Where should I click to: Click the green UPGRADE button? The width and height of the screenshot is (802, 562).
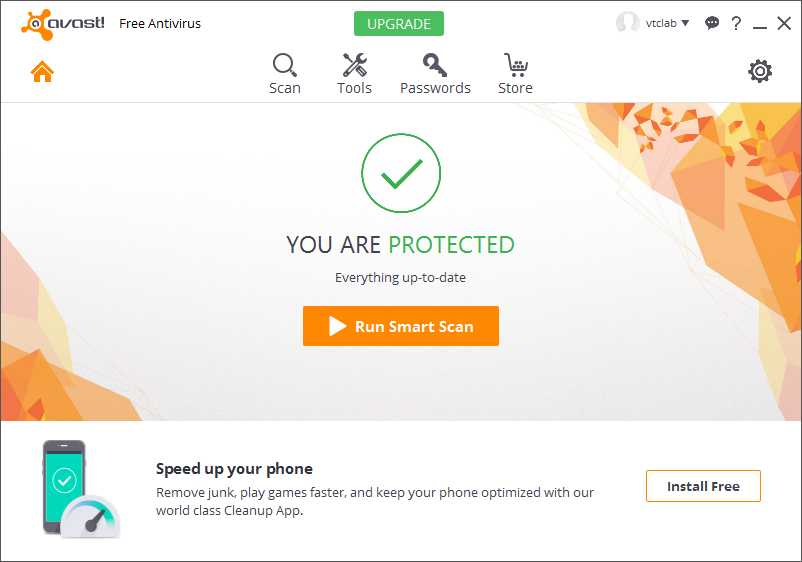[398, 23]
